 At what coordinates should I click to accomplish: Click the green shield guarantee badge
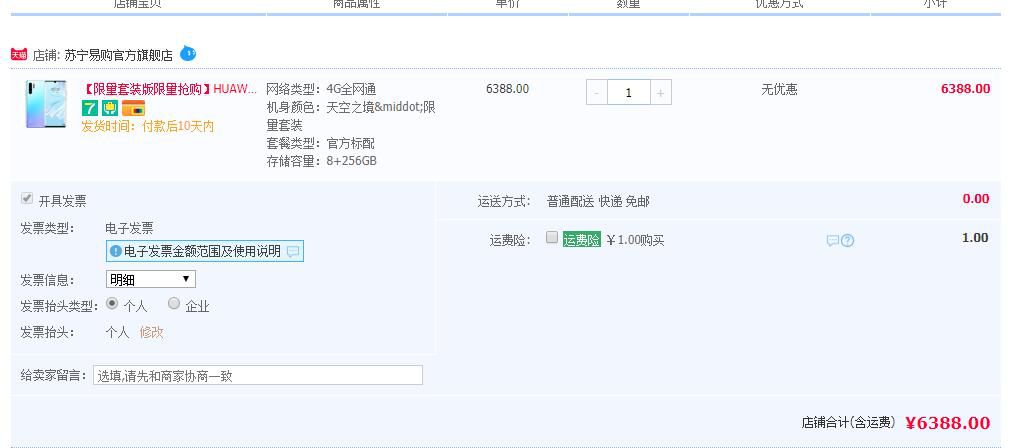pyautogui.click(x=110, y=108)
